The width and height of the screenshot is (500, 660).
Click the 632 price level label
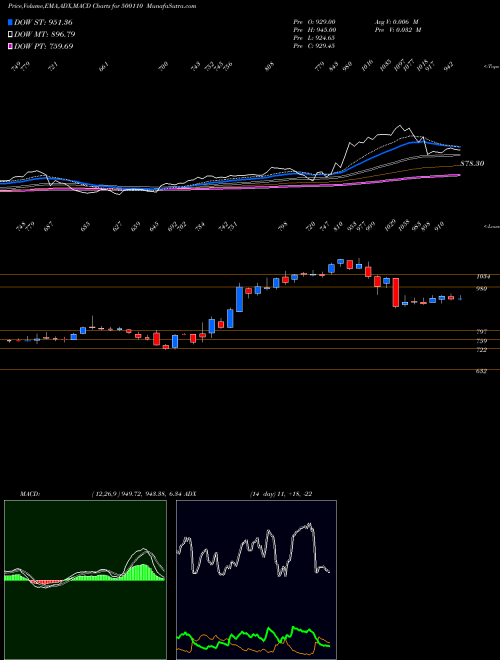pos(481,371)
